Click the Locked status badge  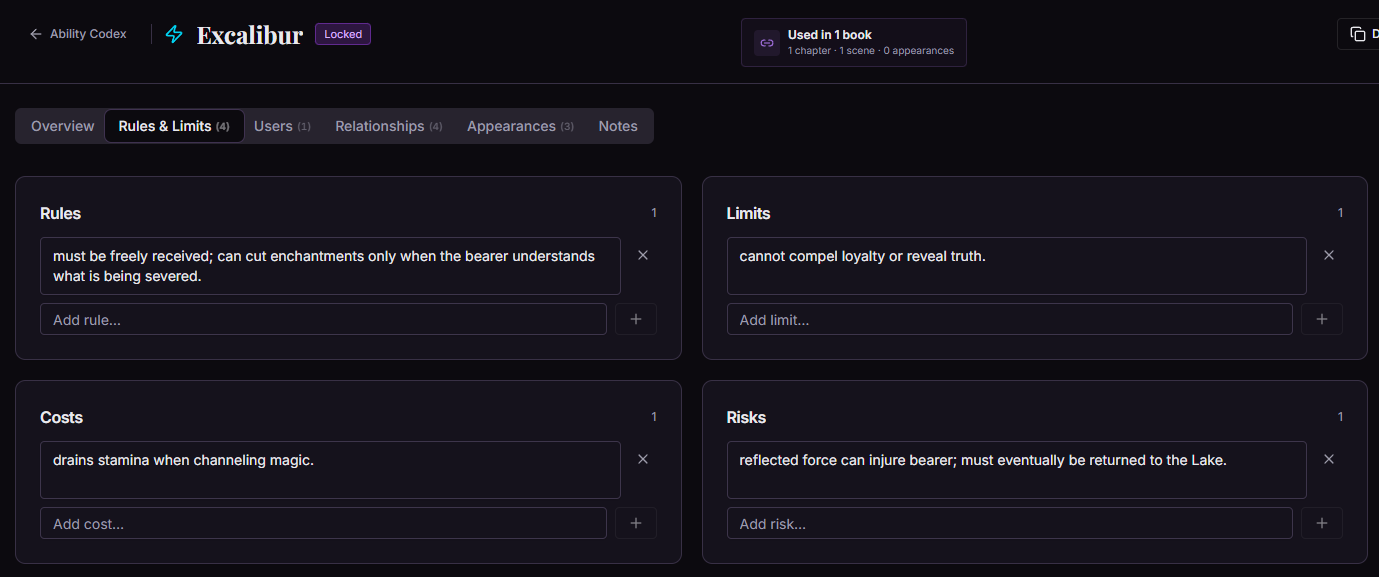click(x=343, y=34)
